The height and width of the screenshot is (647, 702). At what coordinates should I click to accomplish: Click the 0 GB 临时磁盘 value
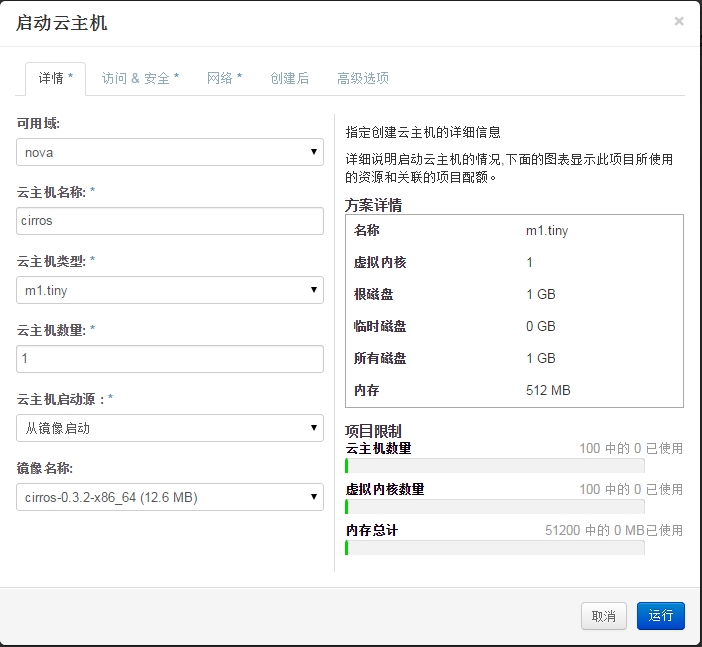coord(540,326)
